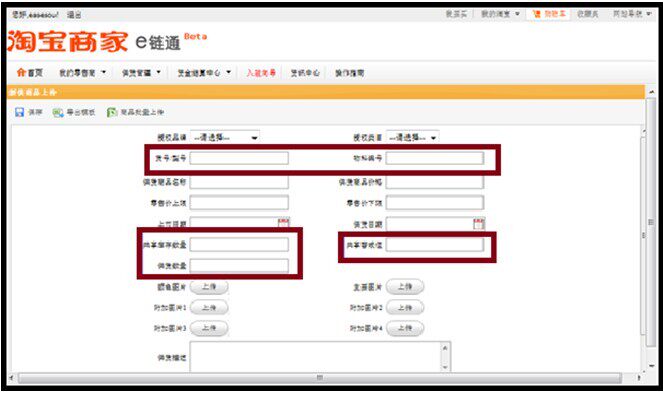Click 退出 logout link
Screen dimensions: 663x394
[x=74, y=15]
